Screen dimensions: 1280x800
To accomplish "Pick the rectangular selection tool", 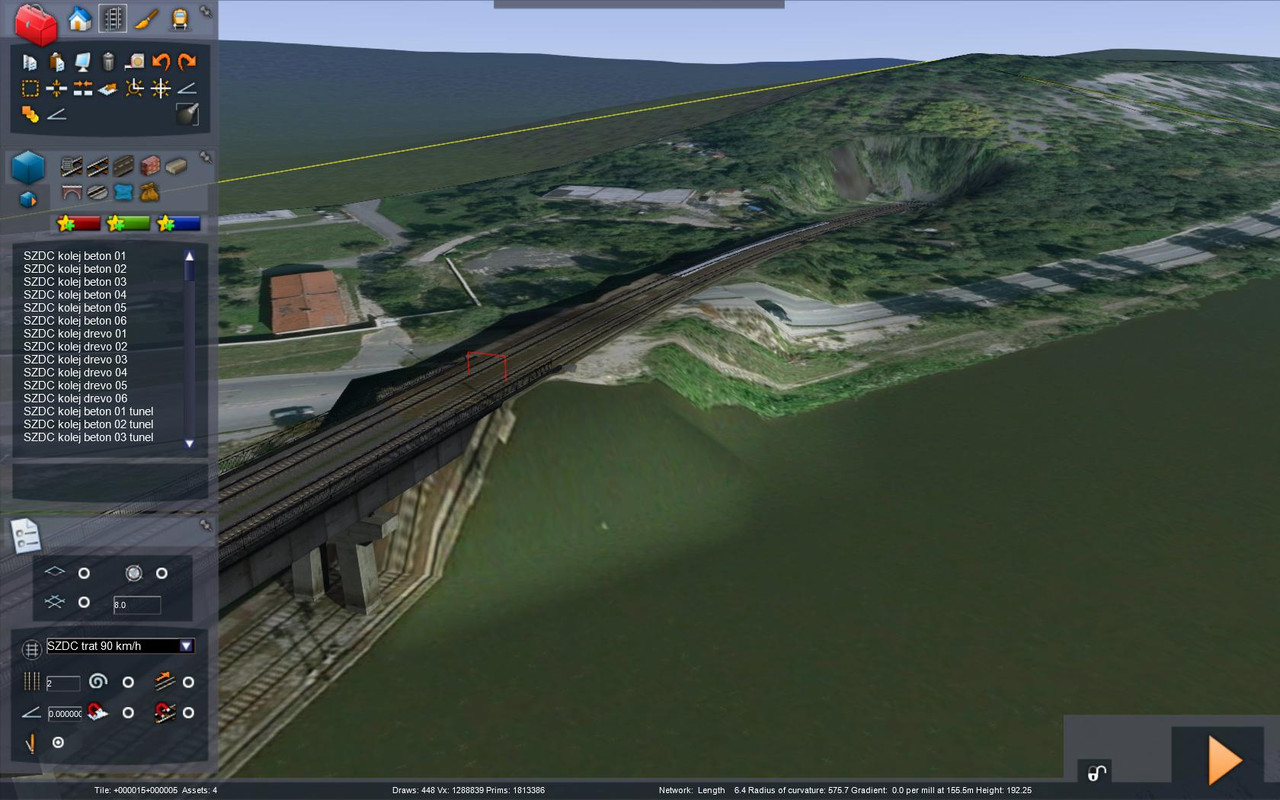I will [x=28, y=87].
